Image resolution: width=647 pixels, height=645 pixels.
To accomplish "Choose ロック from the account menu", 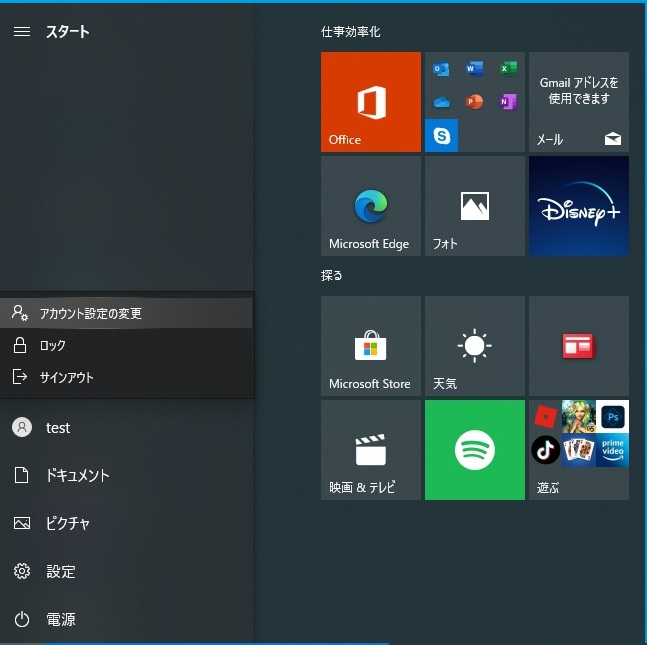I will 126,345.
